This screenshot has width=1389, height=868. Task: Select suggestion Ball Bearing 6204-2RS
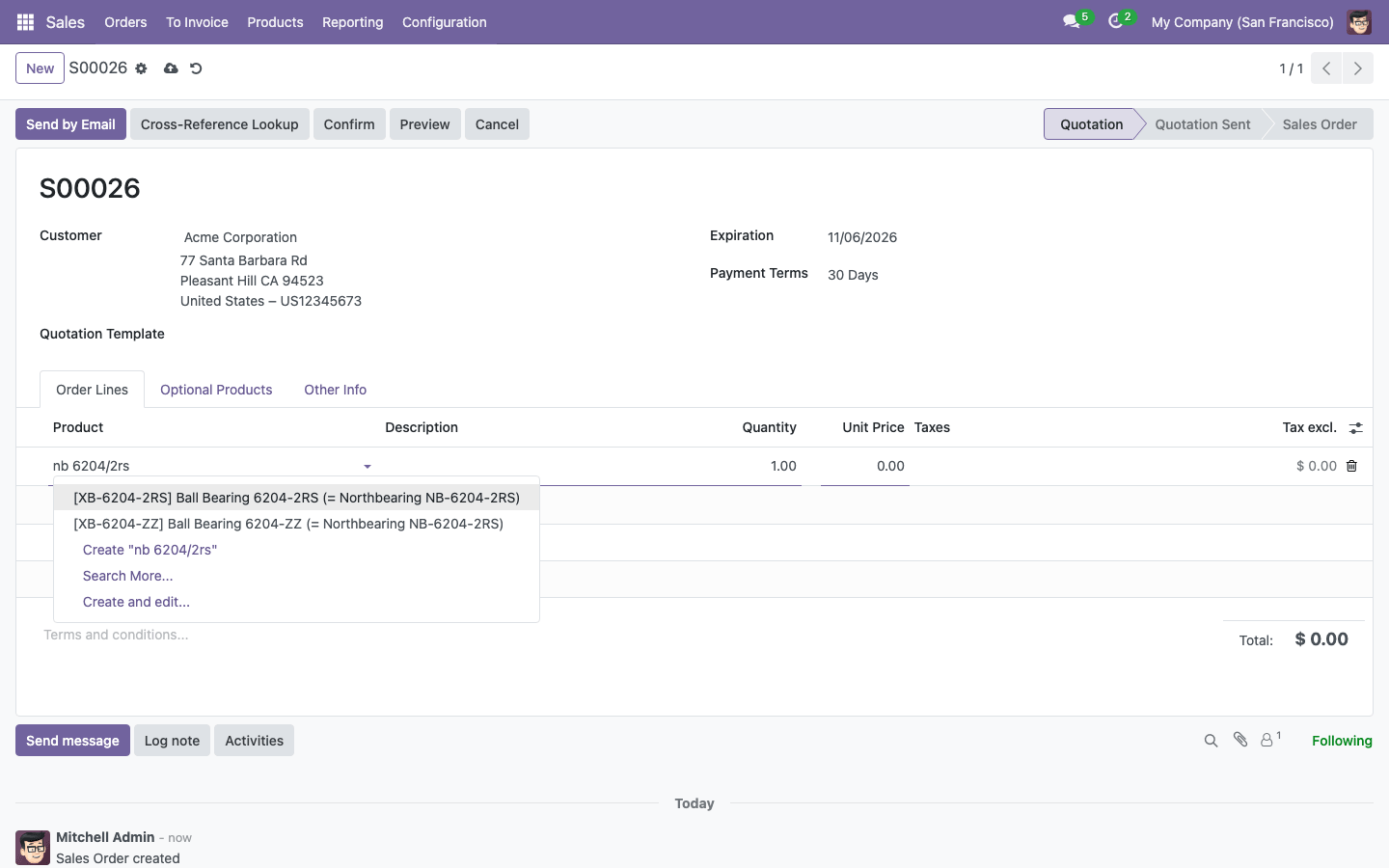pyautogui.click(x=296, y=498)
